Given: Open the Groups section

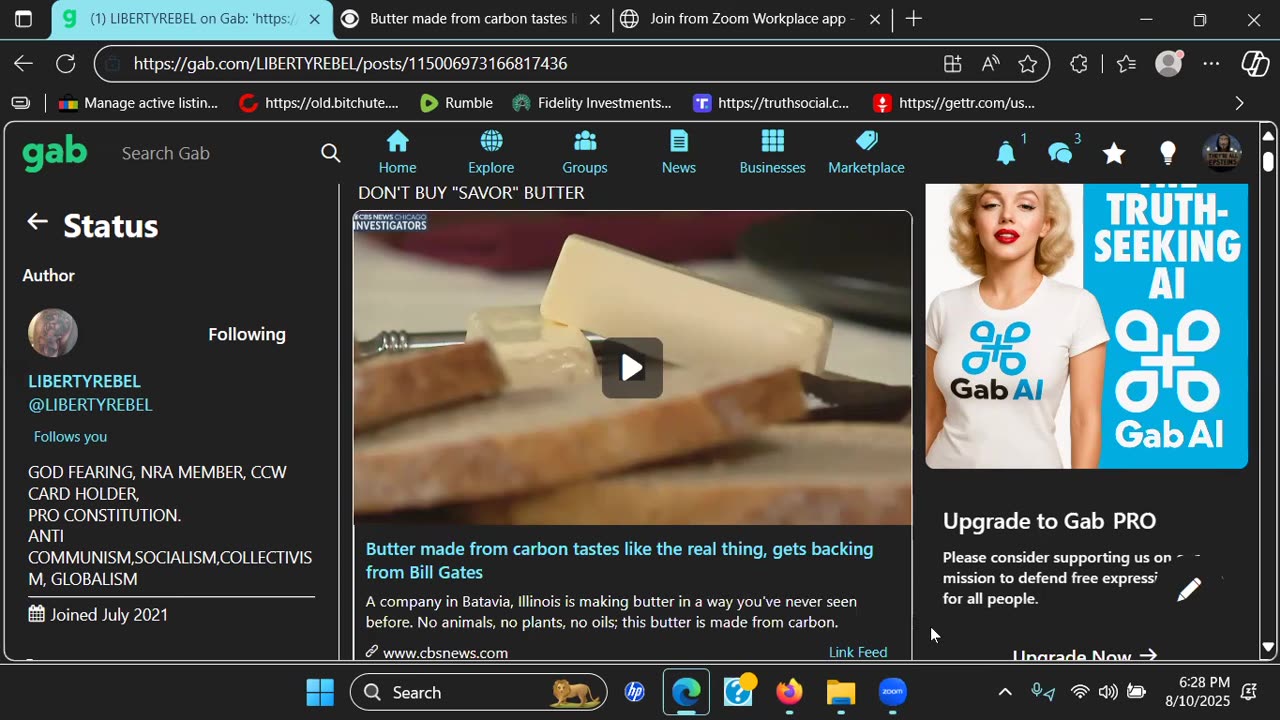Looking at the screenshot, I should (585, 153).
